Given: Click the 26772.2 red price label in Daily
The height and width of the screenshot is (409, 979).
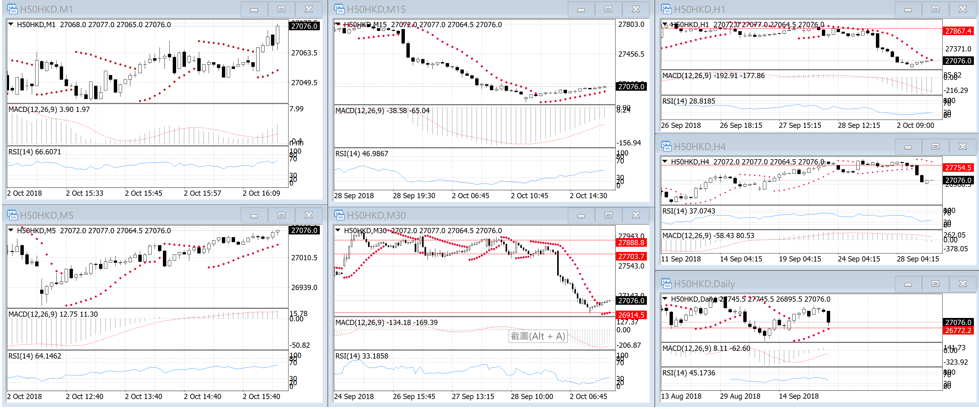Looking at the screenshot, I should point(958,331).
